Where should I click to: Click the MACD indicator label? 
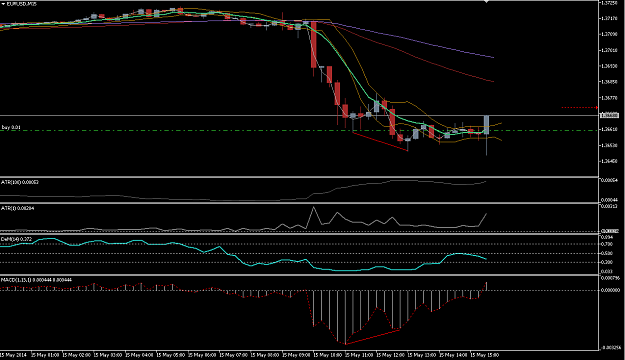click(36, 280)
